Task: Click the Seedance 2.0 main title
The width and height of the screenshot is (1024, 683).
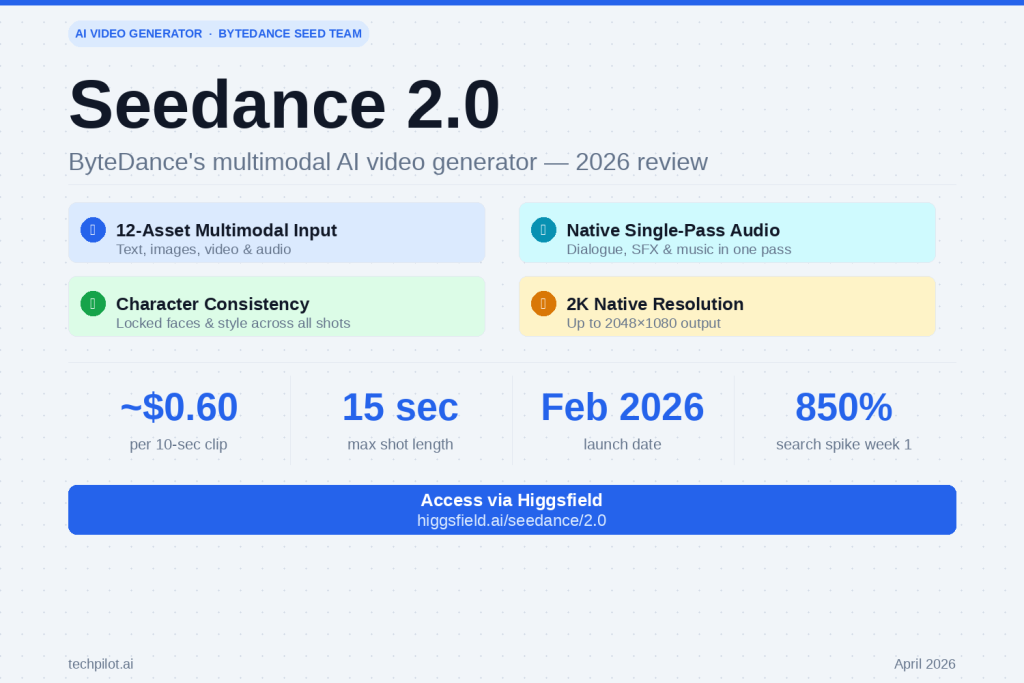Action: click(284, 105)
